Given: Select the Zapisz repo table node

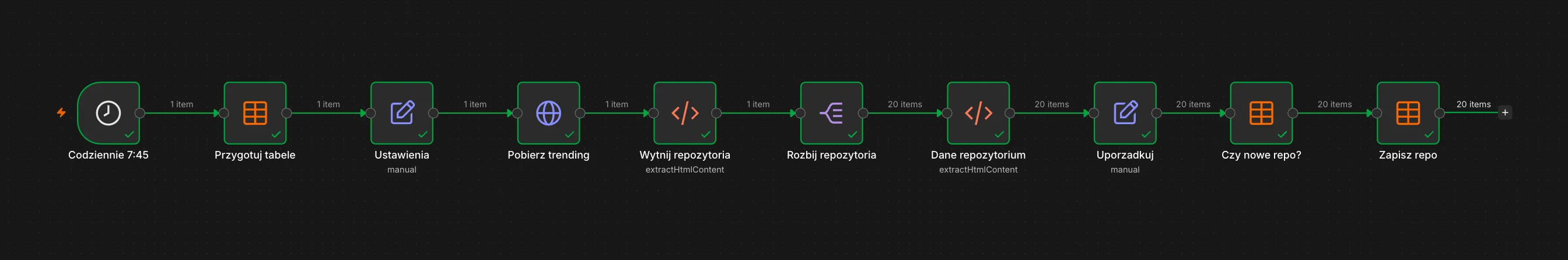Looking at the screenshot, I should click(1408, 113).
